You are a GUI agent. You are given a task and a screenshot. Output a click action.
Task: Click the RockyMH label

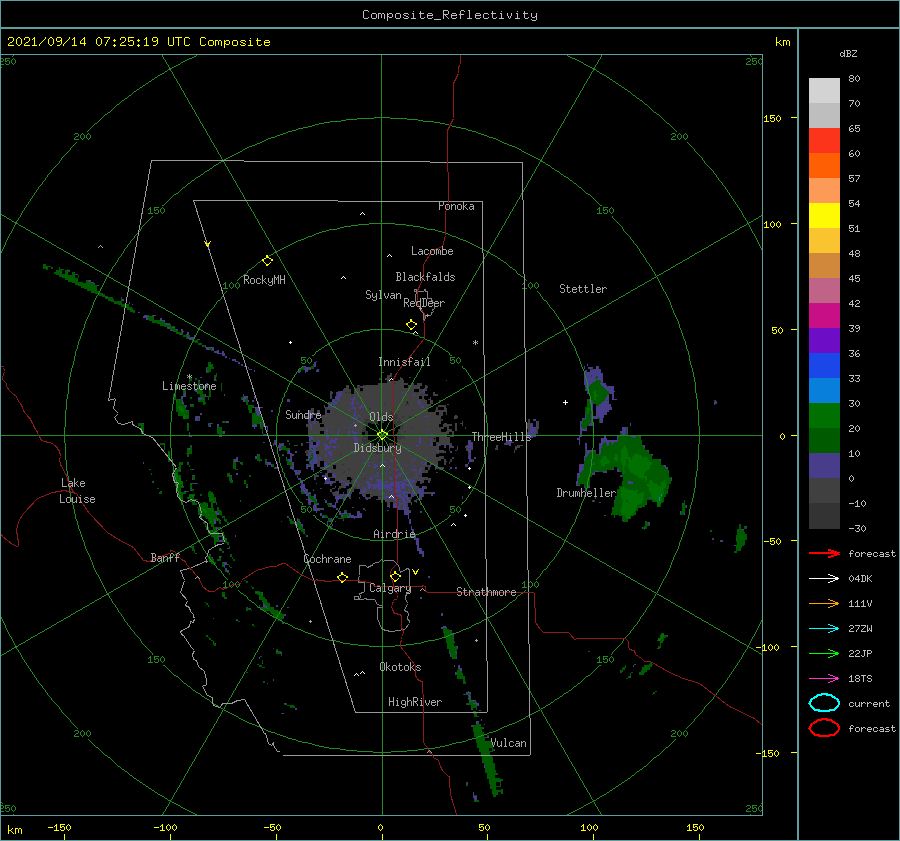pyautogui.click(x=264, y=280)
